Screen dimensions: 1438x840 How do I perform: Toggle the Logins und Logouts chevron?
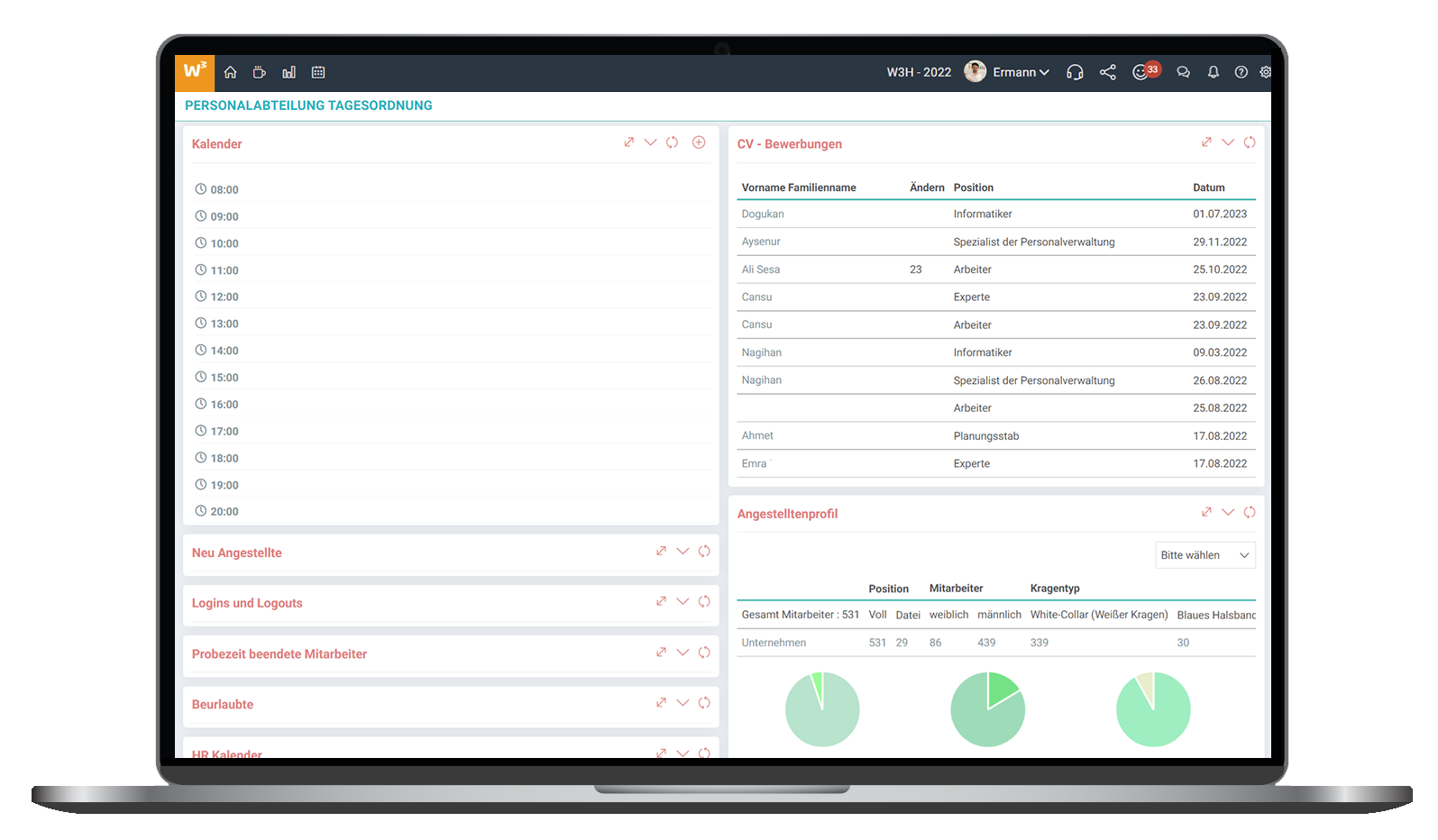(682, 601)
